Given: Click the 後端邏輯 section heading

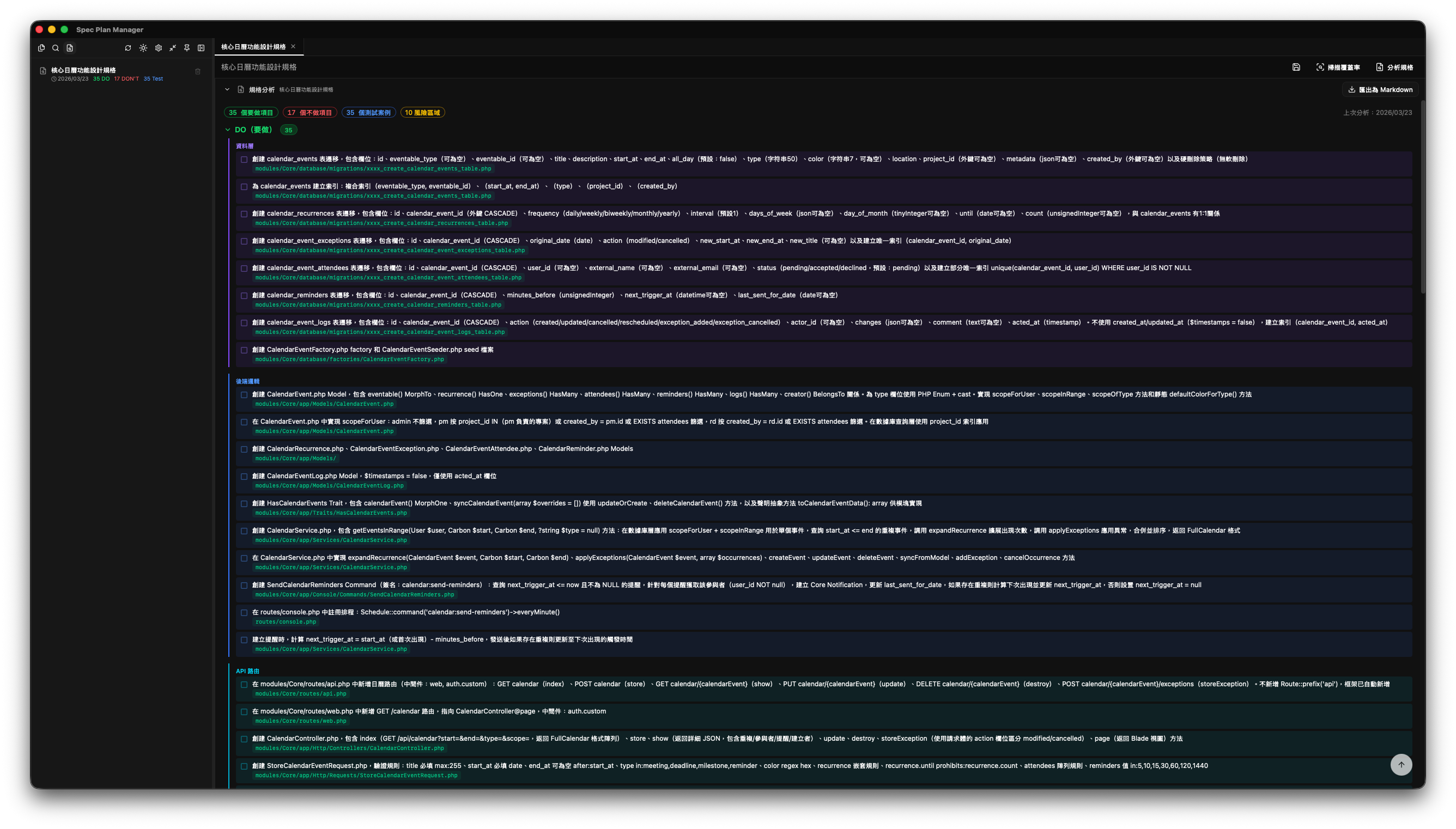Looking at the screenshot, I should (x=248, y=381).
